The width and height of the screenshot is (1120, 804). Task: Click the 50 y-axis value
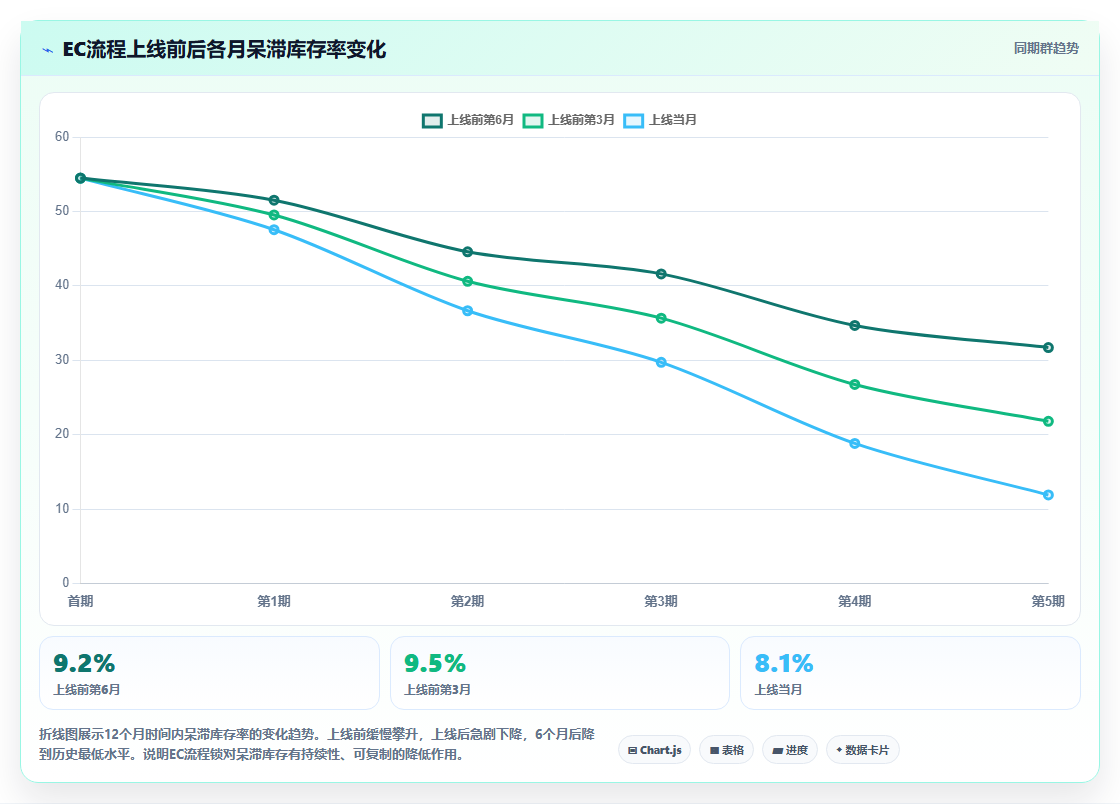(x=62, y=211)
